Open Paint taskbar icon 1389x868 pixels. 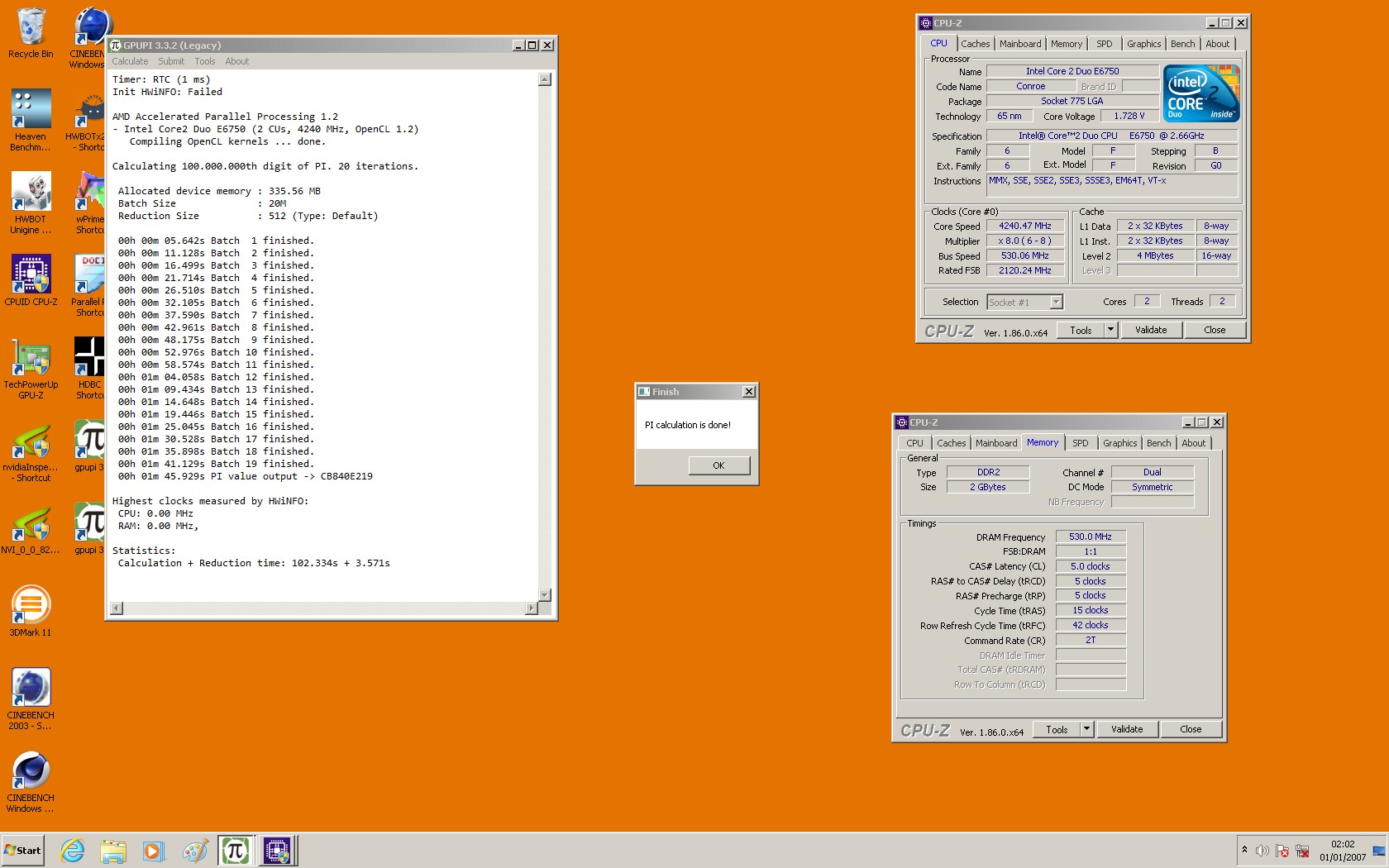tap(194, 851)
